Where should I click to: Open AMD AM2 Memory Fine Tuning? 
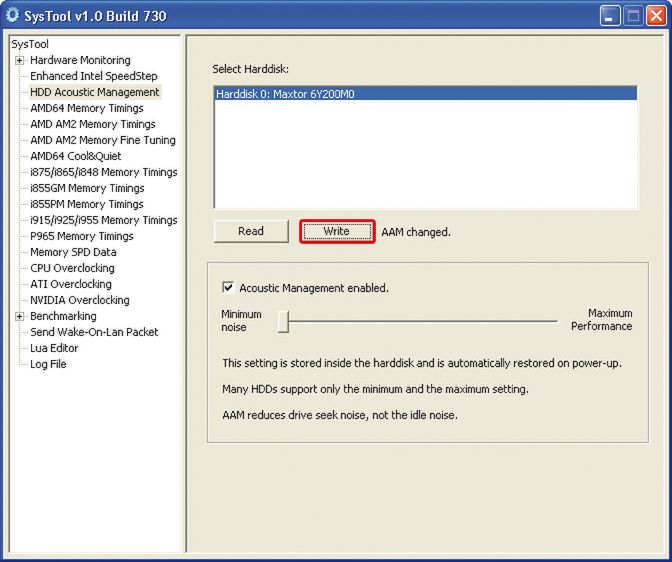[x=103, y=140]
